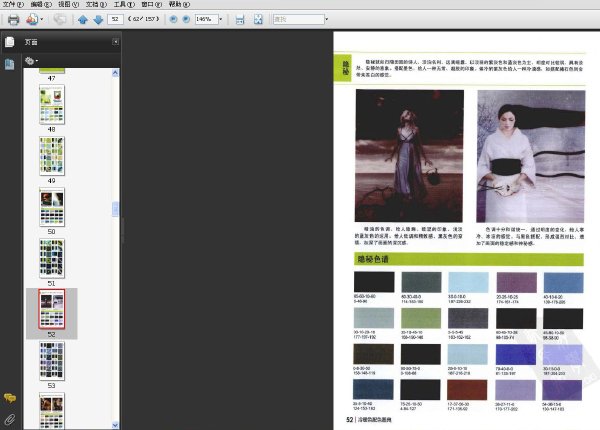Screen dimensions: 600x430
Task: Click the thumbnail scrollbar down arrow
Action: click(x=115, y=425)
